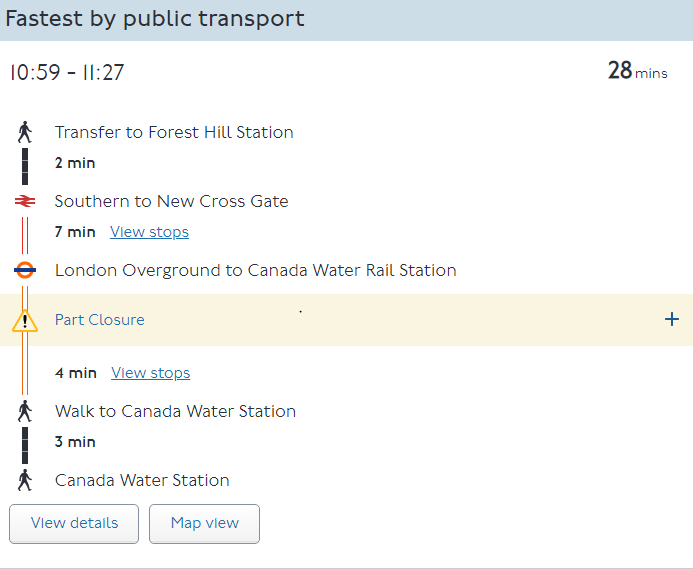Click the Part Closure warning triangle icon

coord(25,321)
